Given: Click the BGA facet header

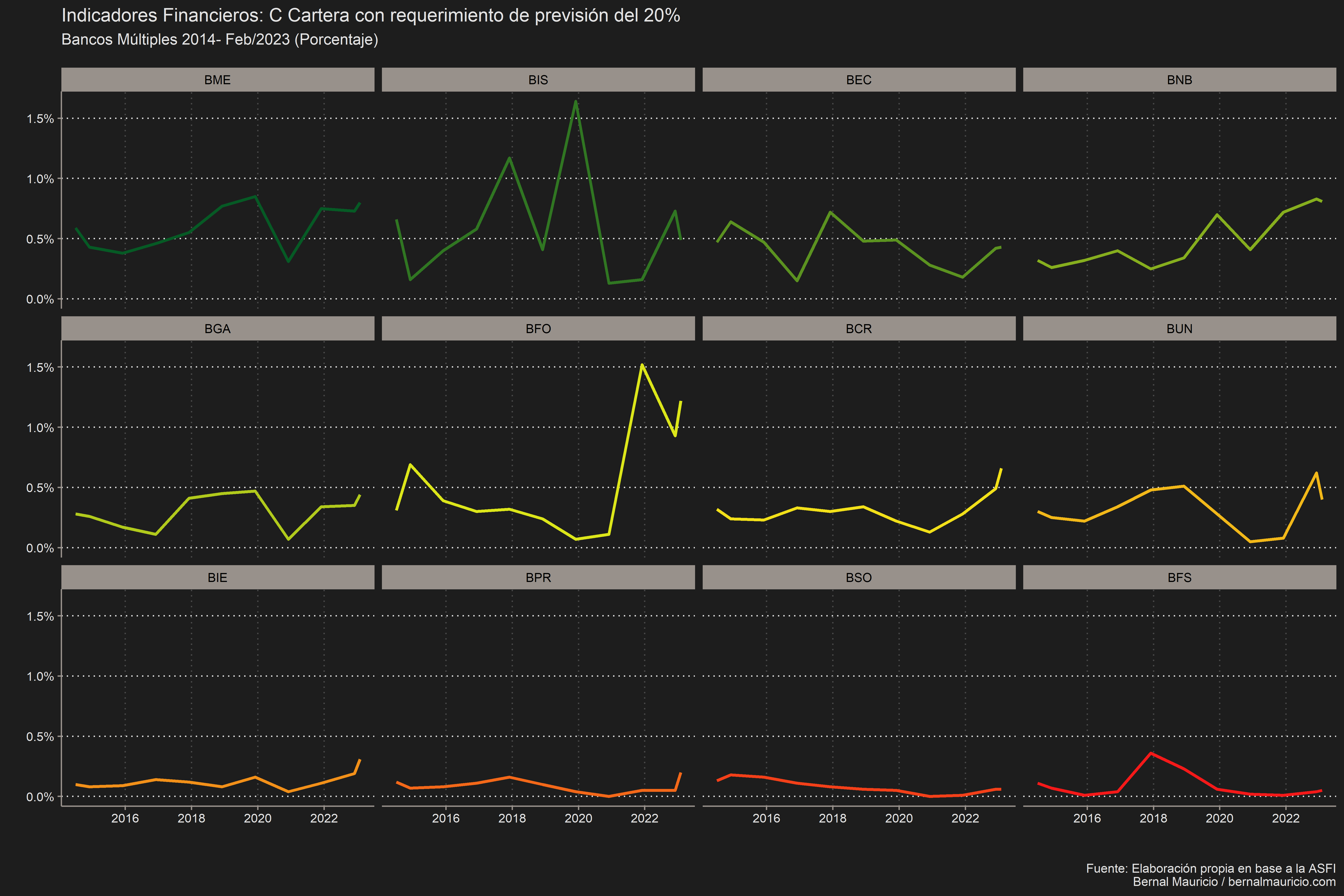Looking at the screenshot, I should pyautogui.click(x=218, y=329).
